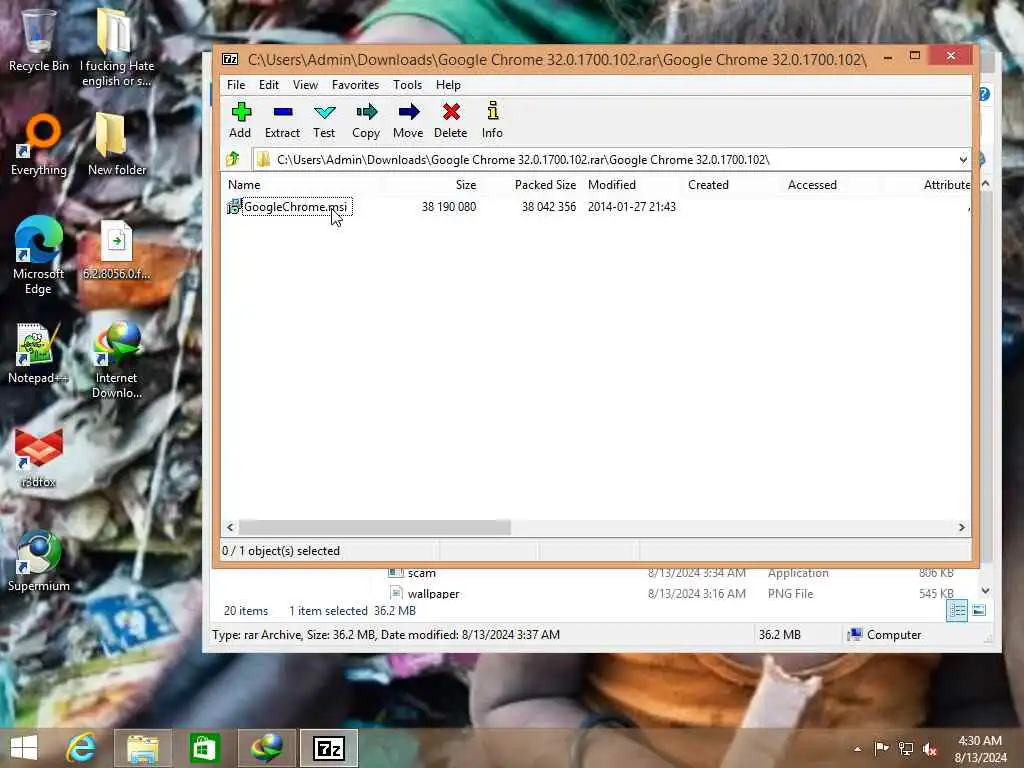Open the View menu
This screenshot has height=768, width=1024.
305,85
